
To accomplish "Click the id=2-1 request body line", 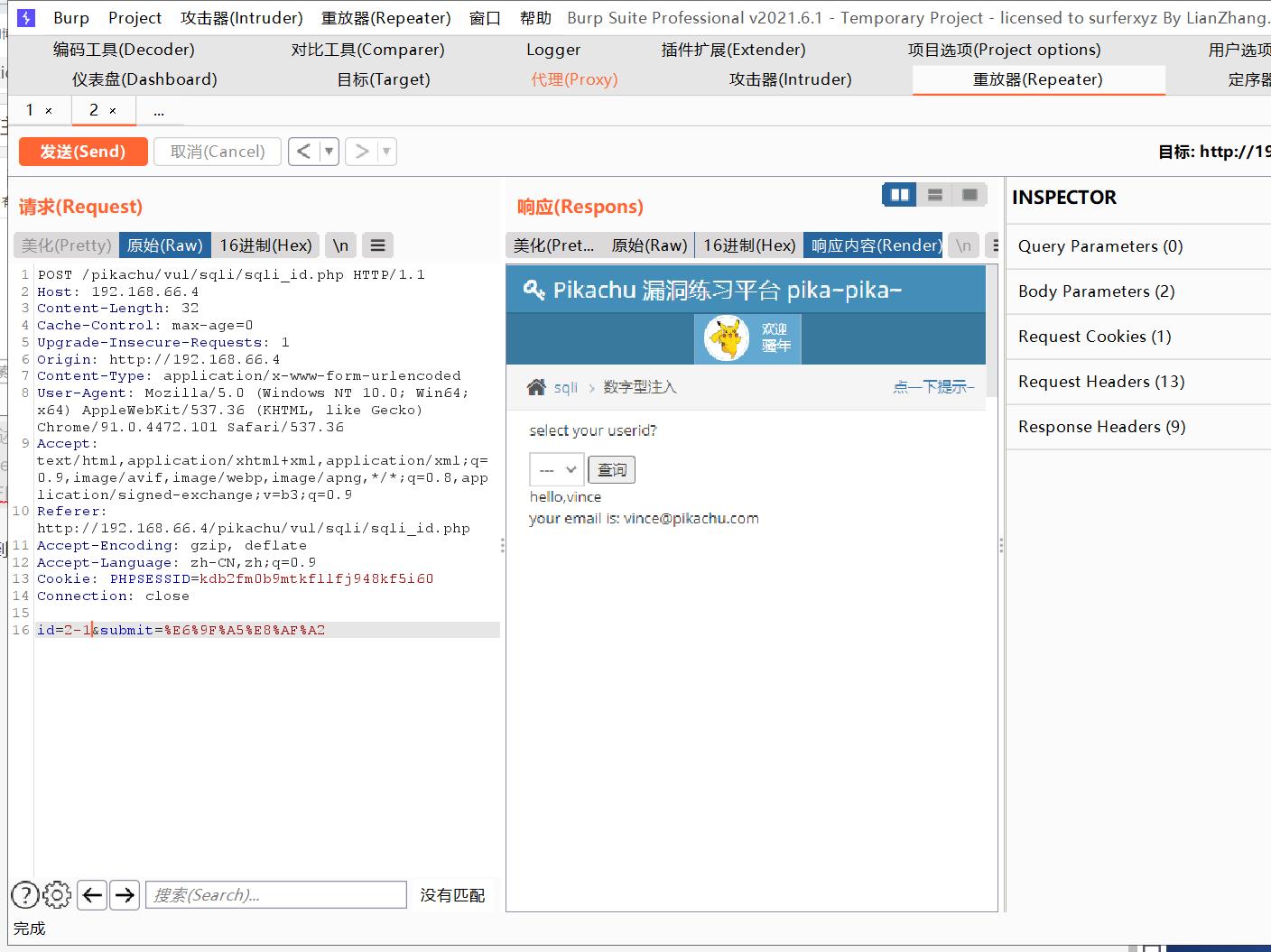I will (268, 630).
